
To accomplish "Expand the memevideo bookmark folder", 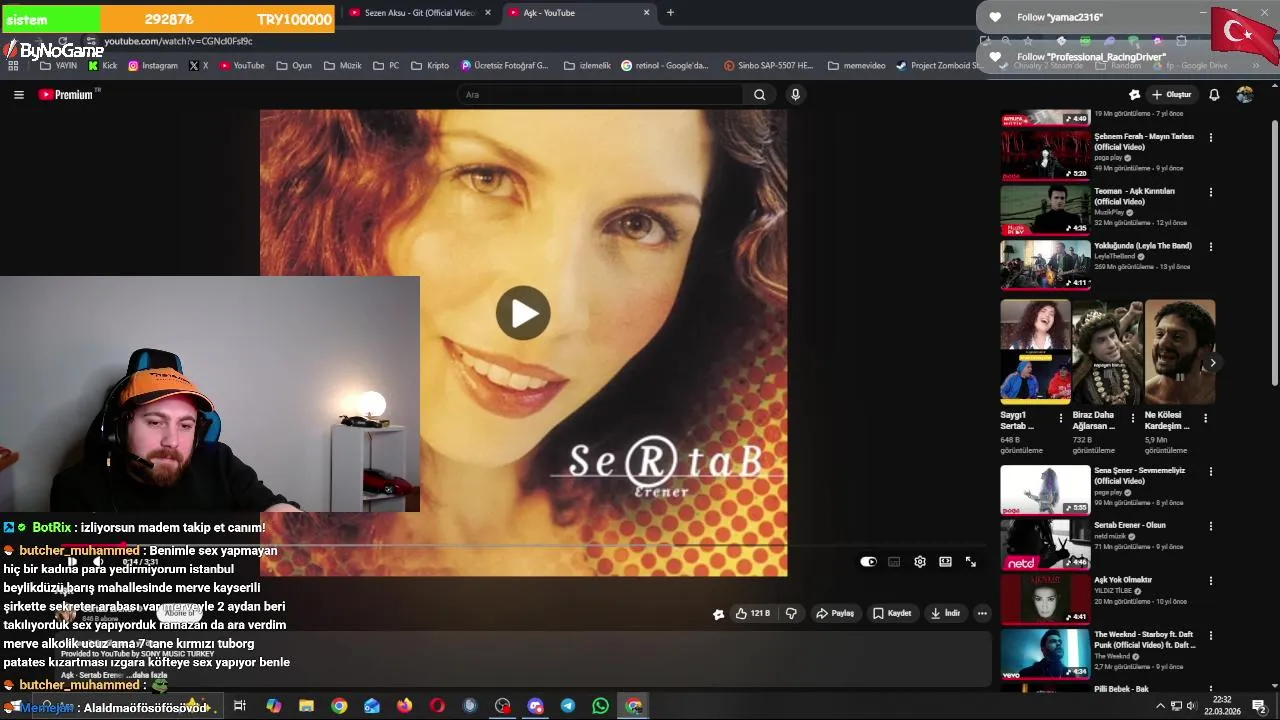I will point(857,66).
